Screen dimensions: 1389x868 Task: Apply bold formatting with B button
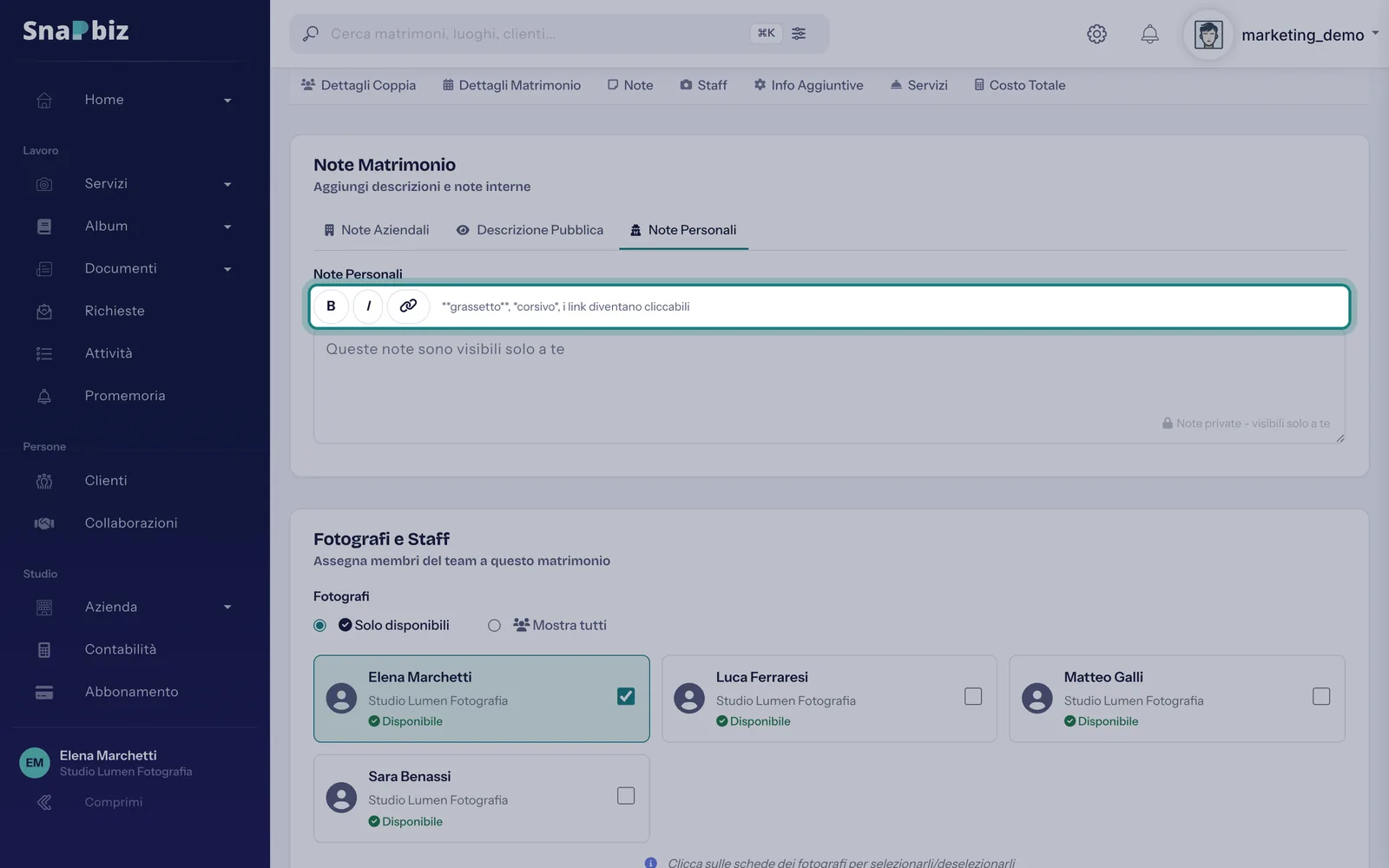331,306
